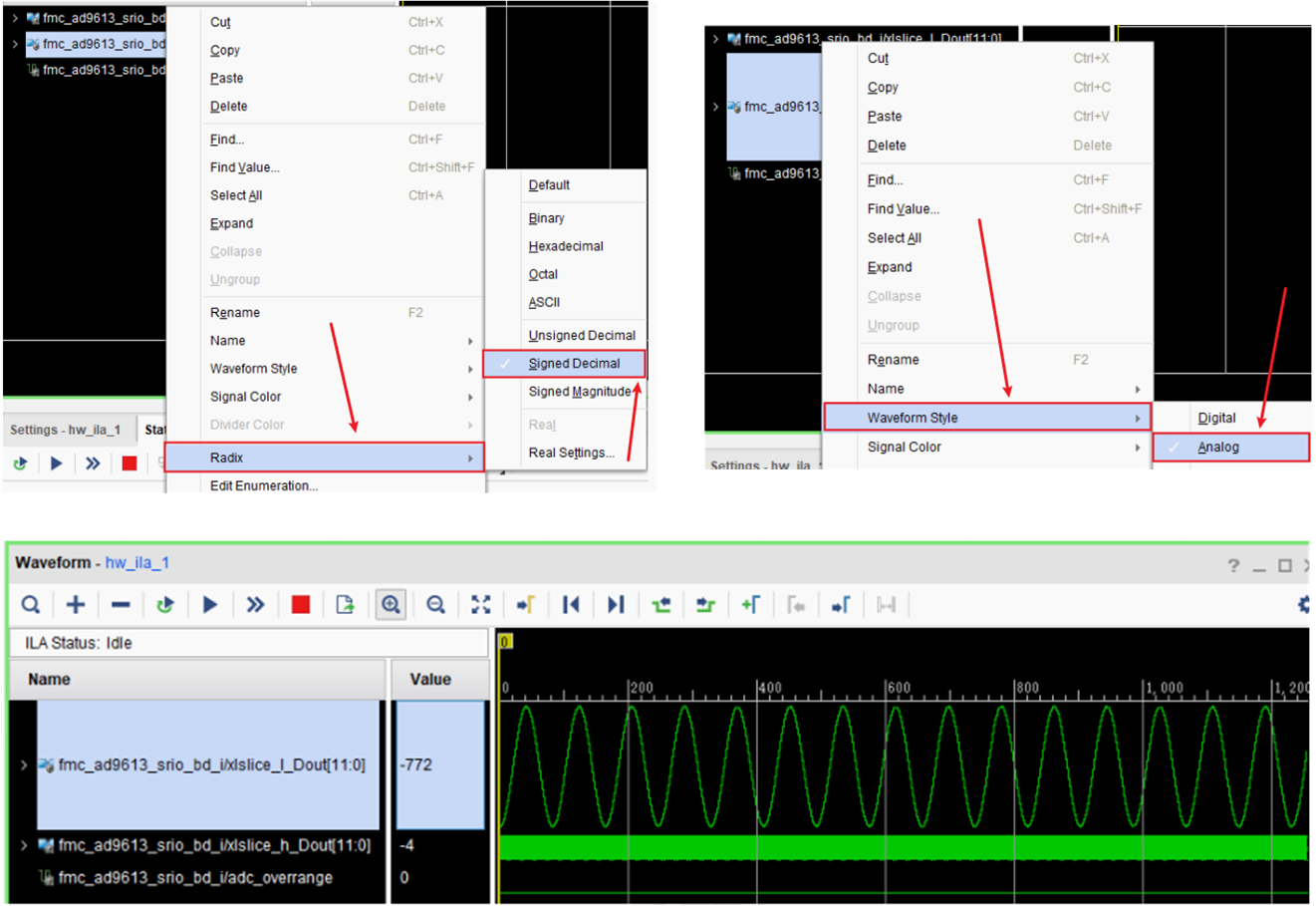Go to the waveform end

(x=616, y=604)
